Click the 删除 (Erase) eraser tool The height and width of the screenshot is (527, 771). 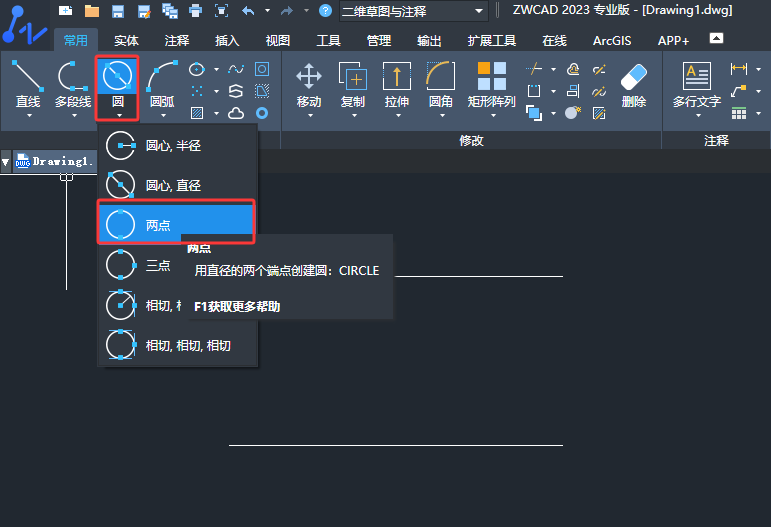coord(634,85)
